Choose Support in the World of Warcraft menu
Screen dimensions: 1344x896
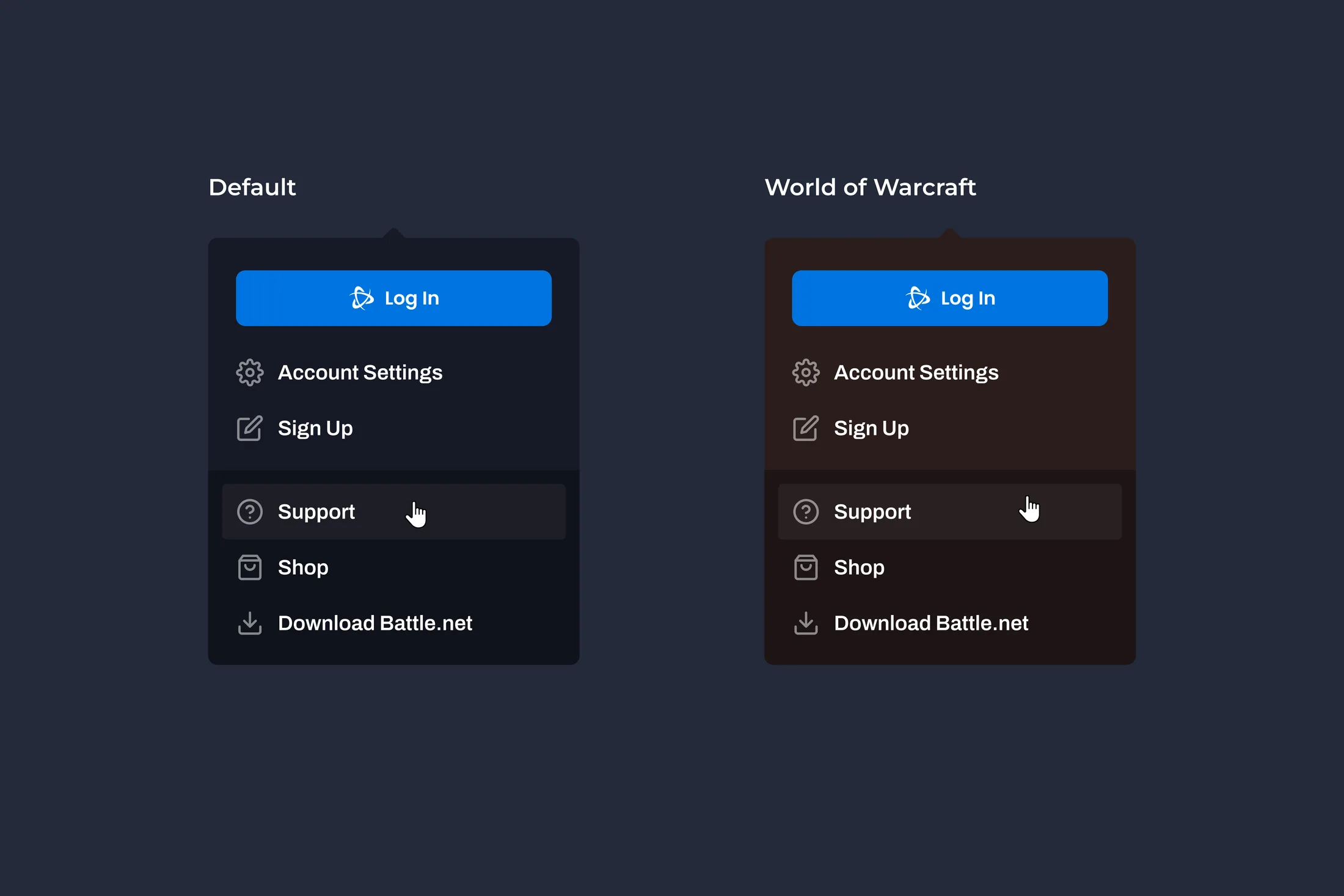[949, 512]
